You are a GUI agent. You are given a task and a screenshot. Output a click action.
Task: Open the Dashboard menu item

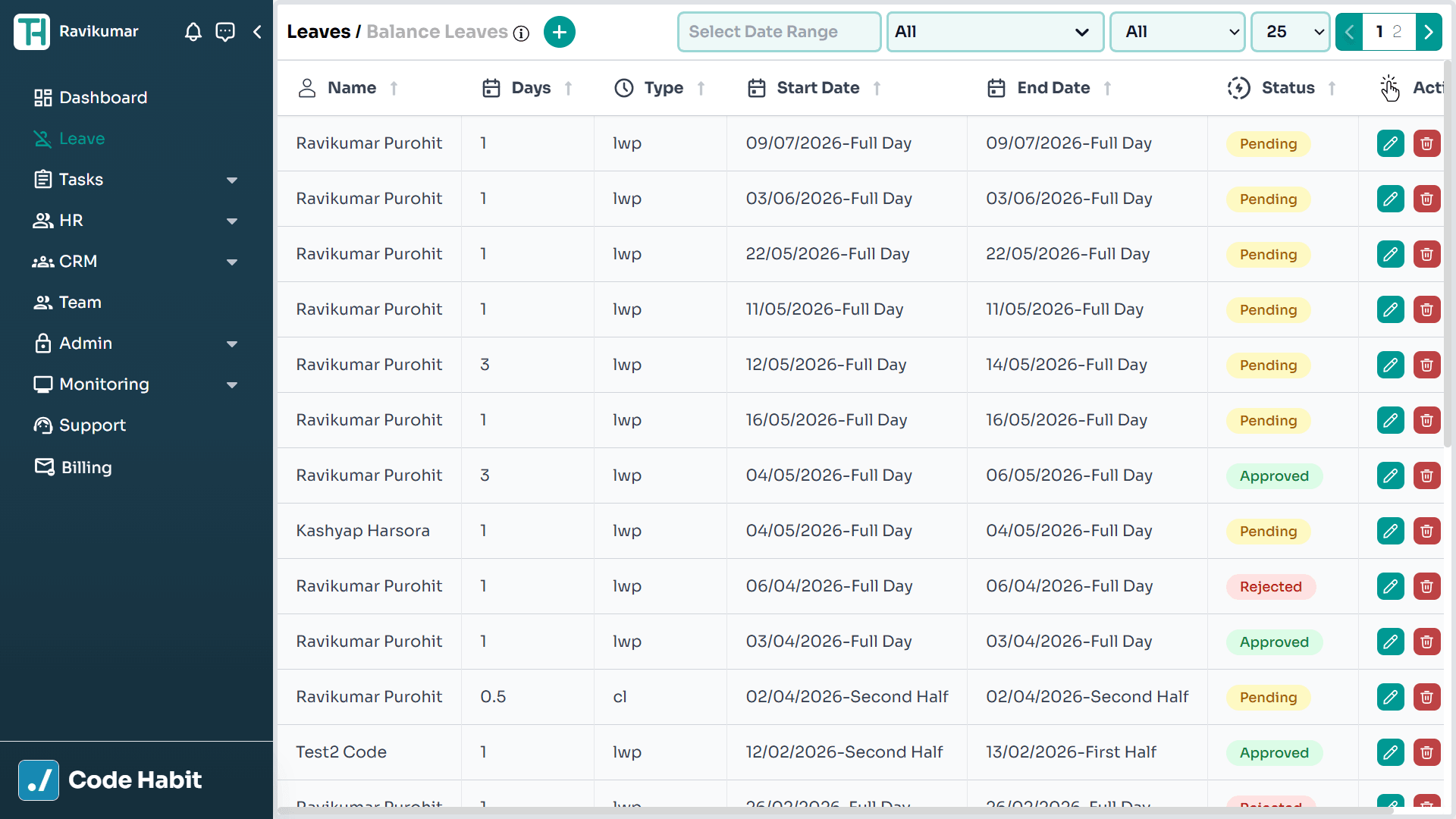(91, 98)
